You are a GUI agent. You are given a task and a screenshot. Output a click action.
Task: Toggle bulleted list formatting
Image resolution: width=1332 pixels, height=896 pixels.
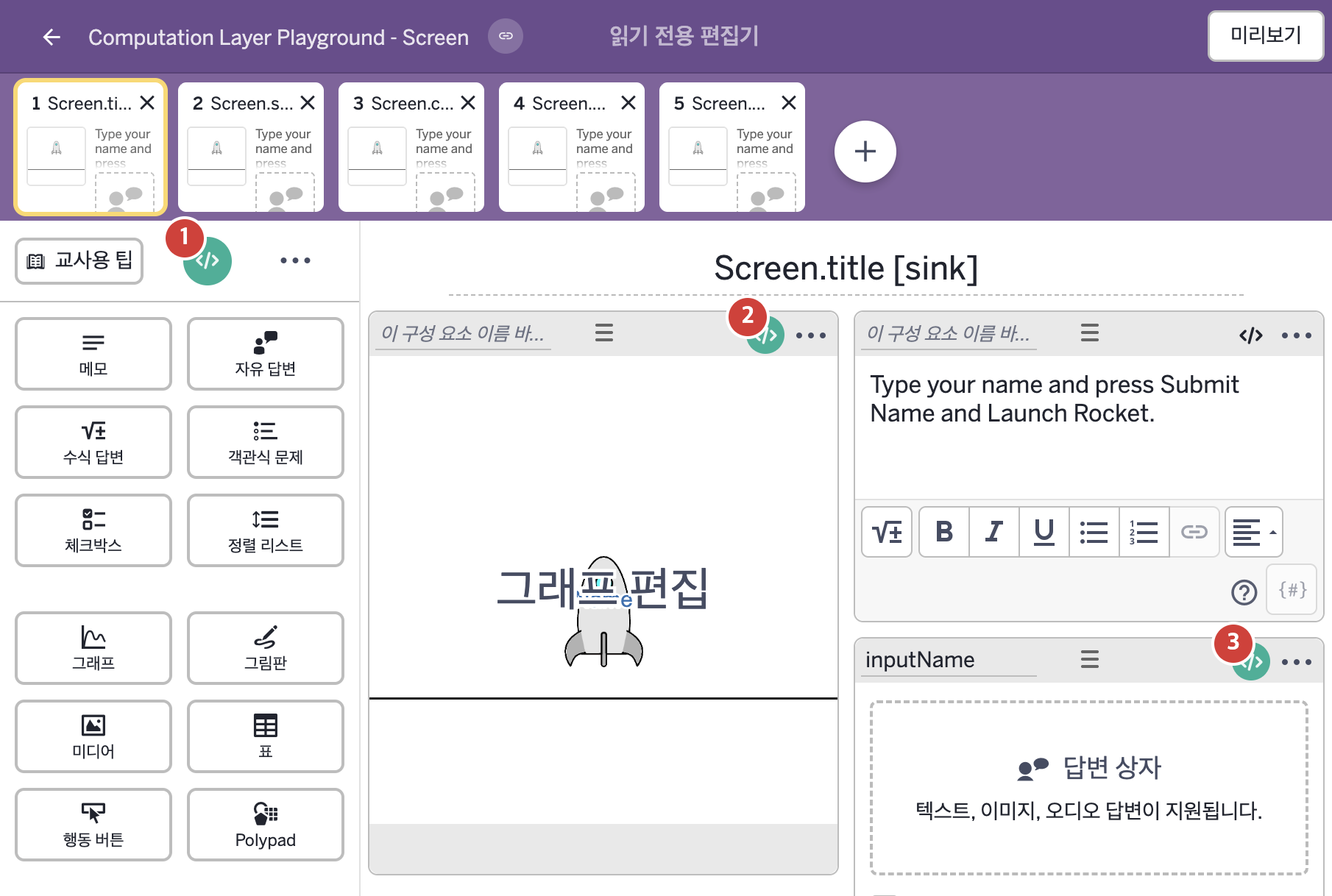click(x=1094, y=532)
